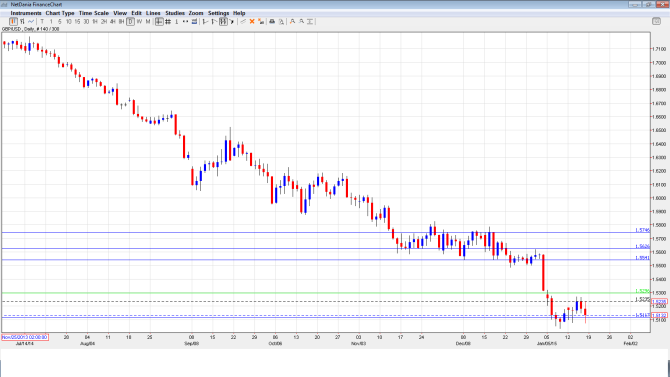670x377 pixels.
Task: Click the NetDania app icon in title bar
Action: tap(5, 4)
